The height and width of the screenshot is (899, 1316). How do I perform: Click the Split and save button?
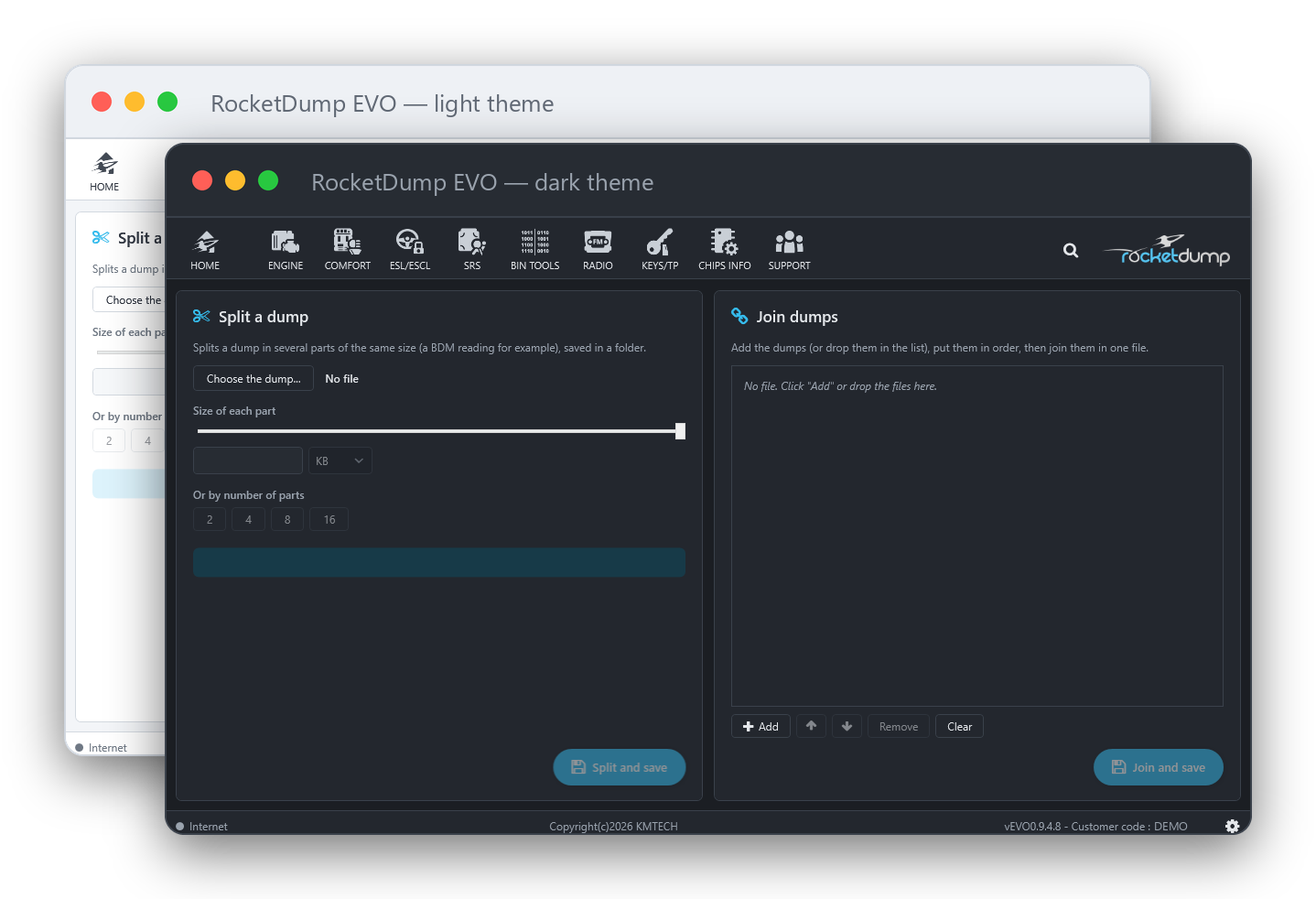tap(620, 767)
